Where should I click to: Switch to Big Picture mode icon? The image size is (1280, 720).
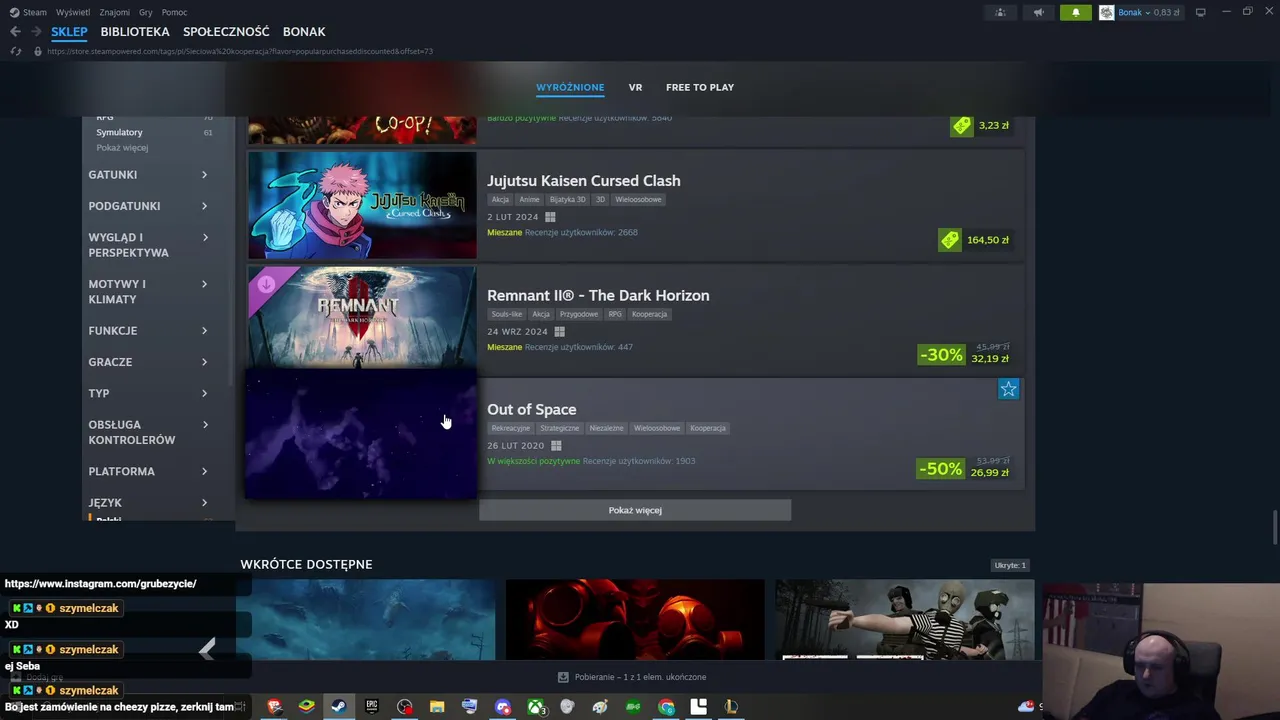tap(1201, 12)
